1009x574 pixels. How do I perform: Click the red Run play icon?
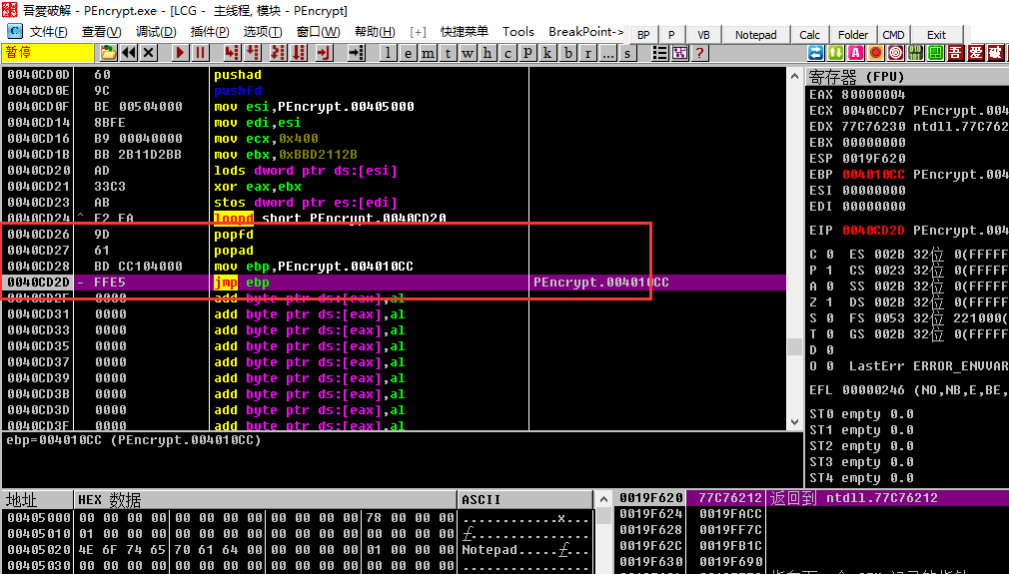tap(180, 53)
